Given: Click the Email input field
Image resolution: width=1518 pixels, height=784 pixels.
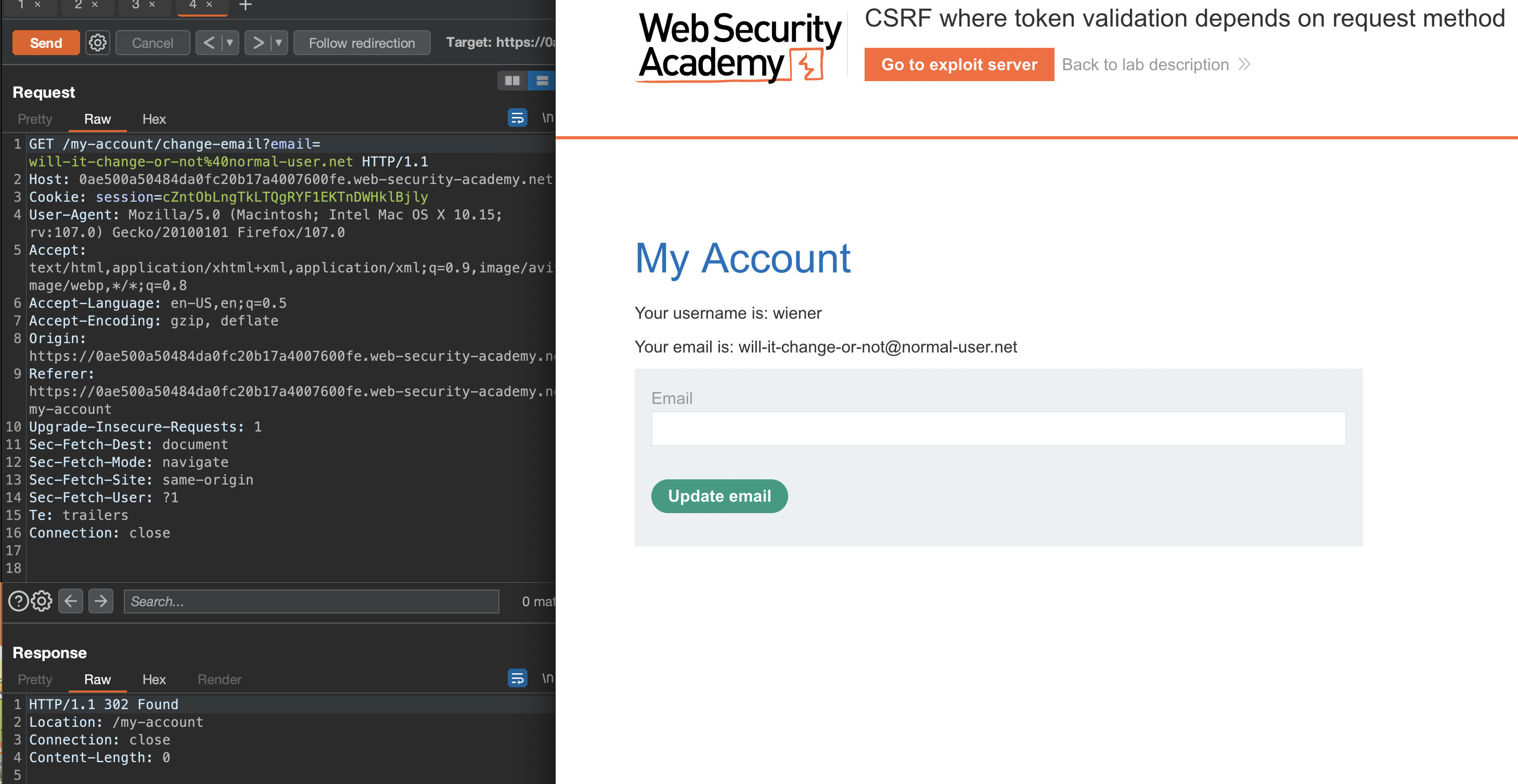Looking at the screenshot, I should click(x=998, y=428).
